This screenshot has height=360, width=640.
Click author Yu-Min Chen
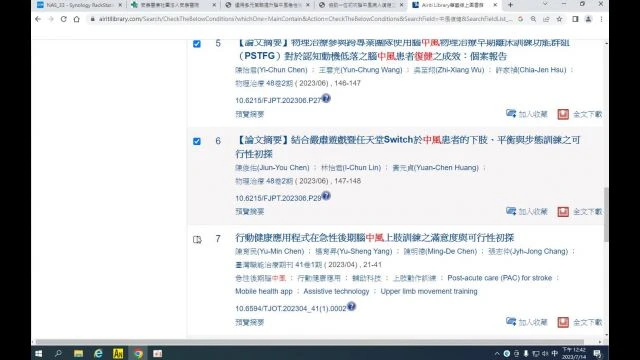click(269, 251)
